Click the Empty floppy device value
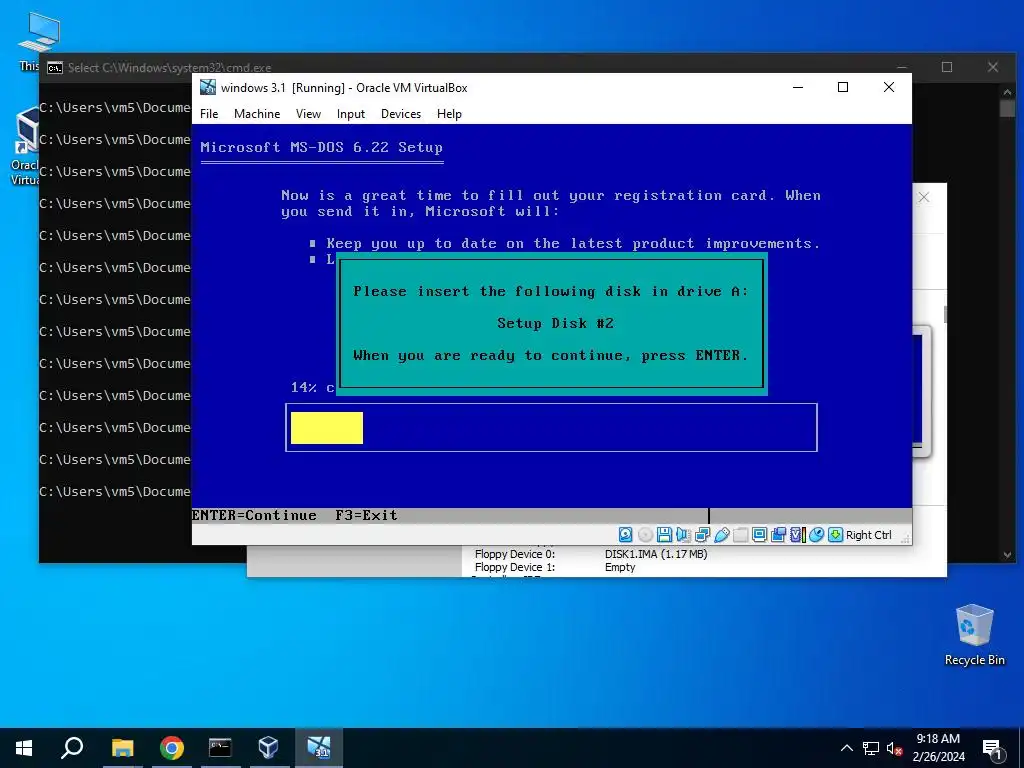The width and height of the screenshot is (1024, 768). click(620, 567)
